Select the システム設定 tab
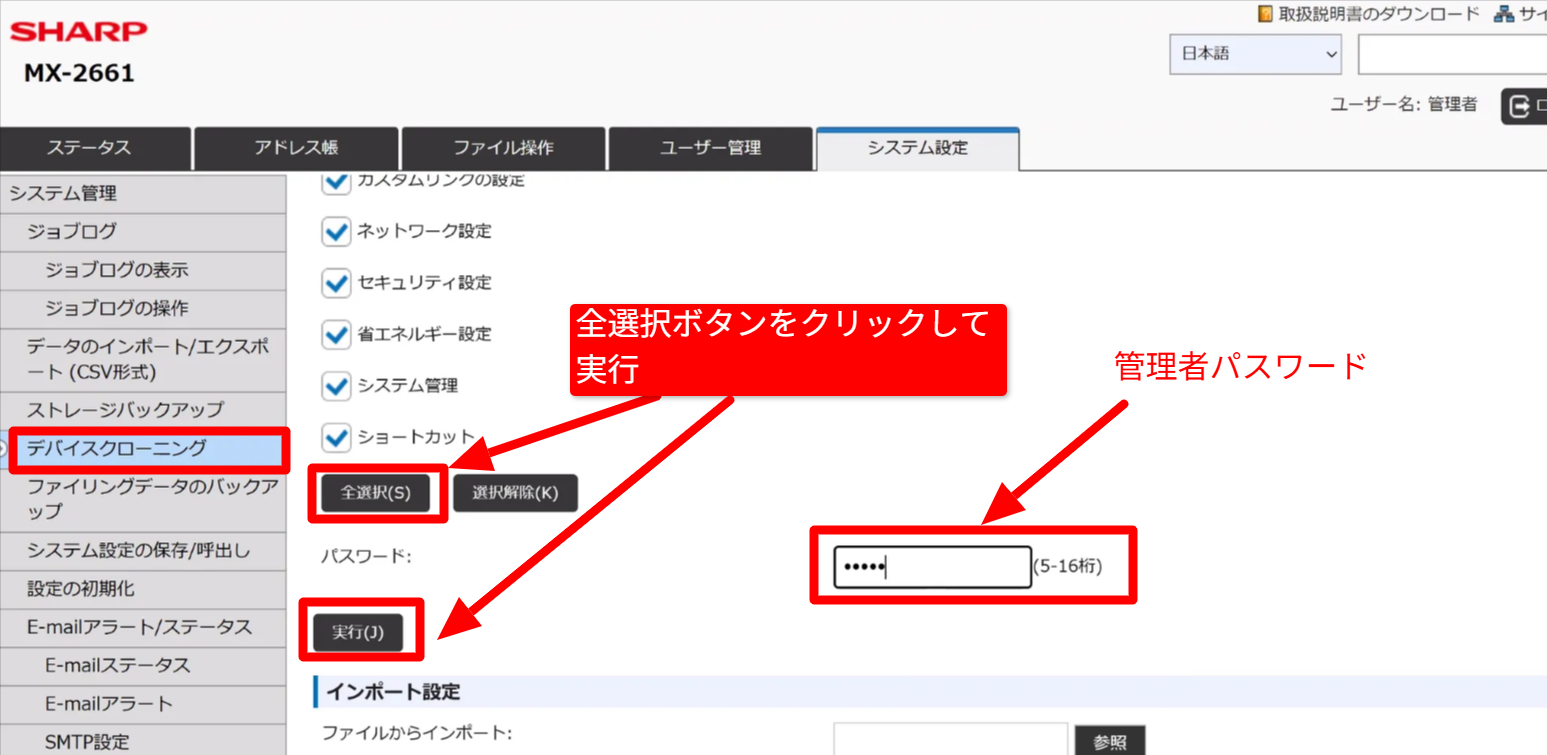The height and width of the screenshot is (755, 1547). (918, 148)
